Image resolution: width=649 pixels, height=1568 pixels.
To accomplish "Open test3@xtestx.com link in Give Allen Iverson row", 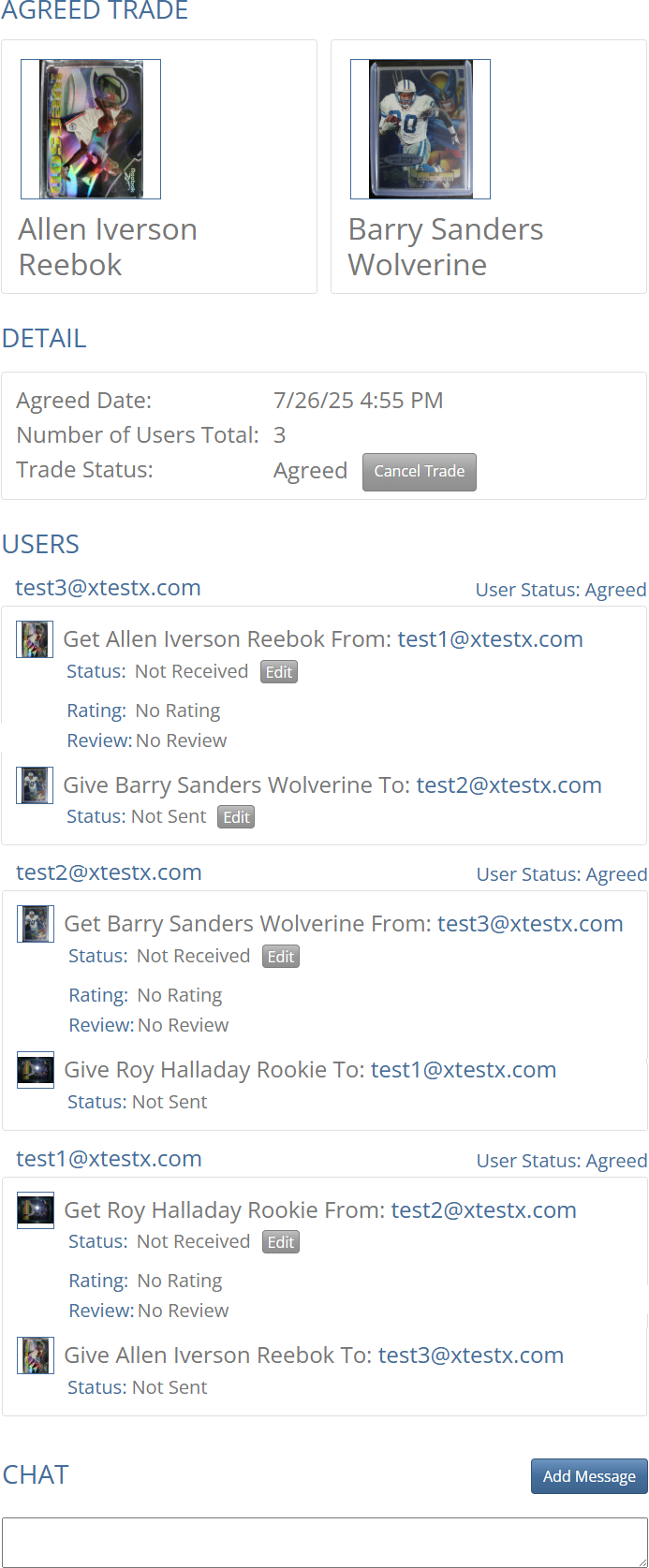I will (x=470, y=1356).
